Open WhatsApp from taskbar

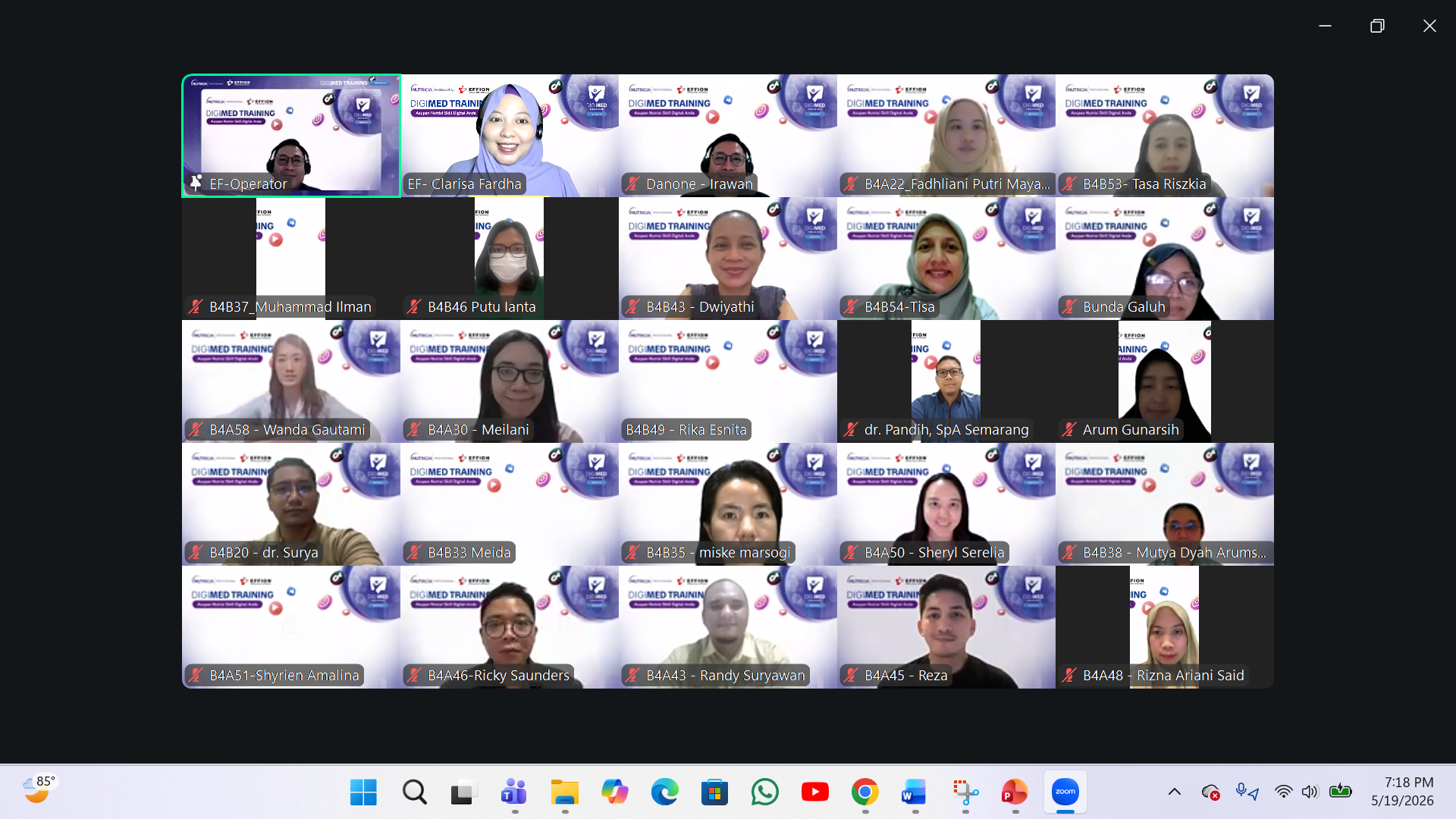click(764, 792)
